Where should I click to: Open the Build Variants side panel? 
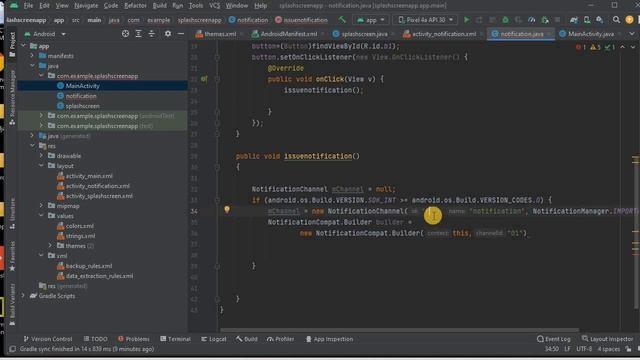tap(12, 304)
